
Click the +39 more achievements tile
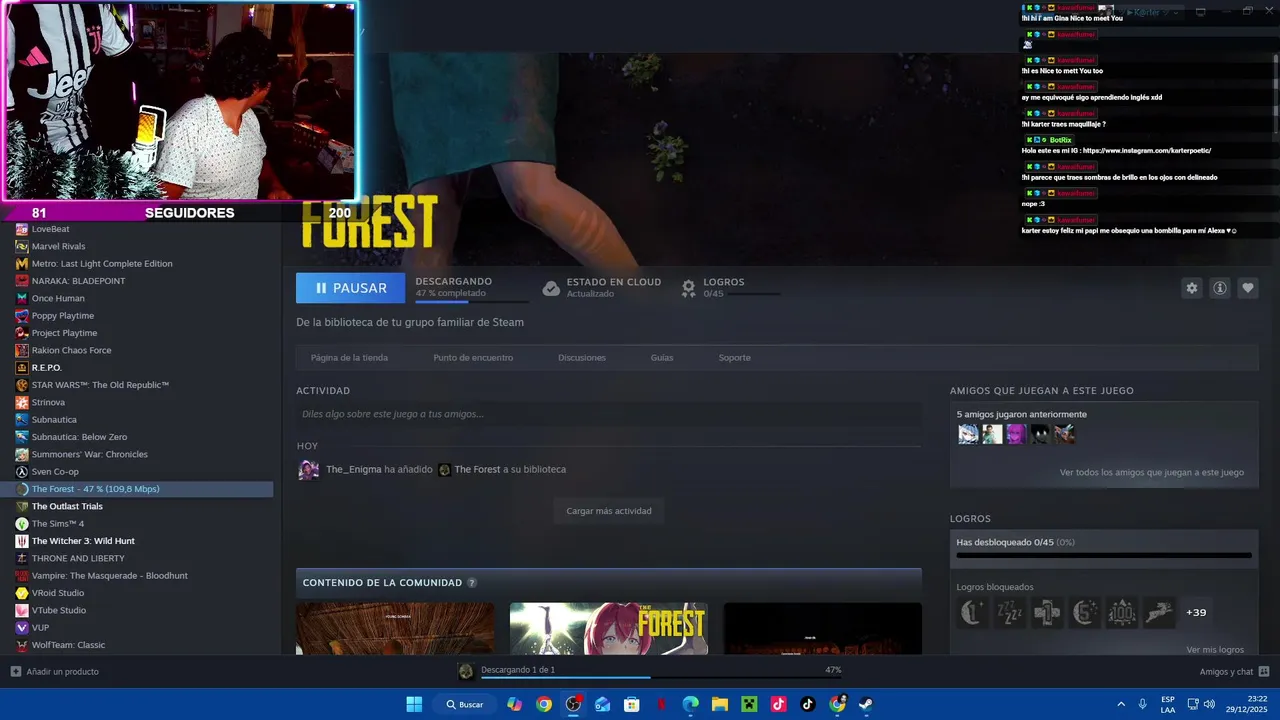[1196, 612]
